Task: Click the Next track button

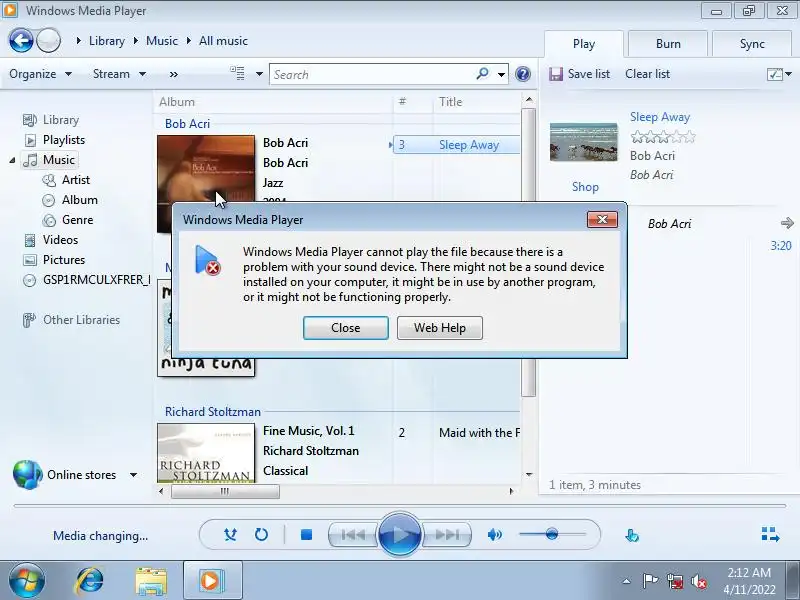Action: tap(446, 535)
